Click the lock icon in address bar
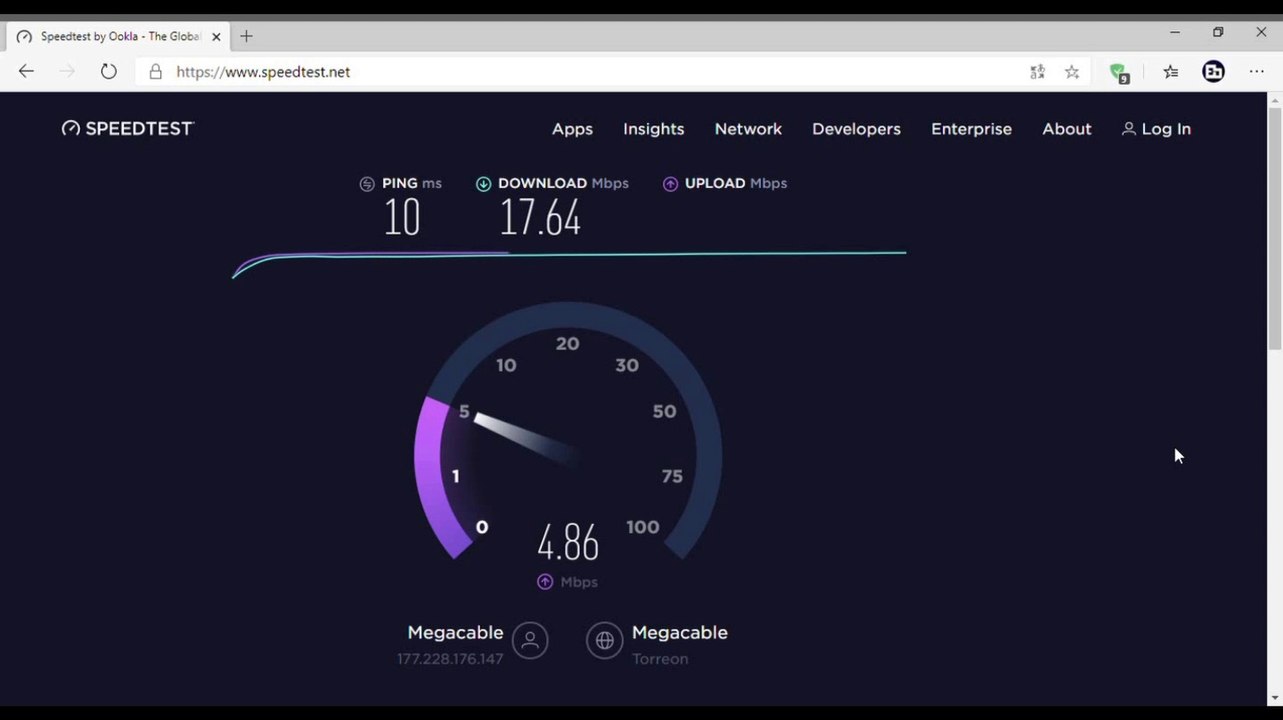 (155, 72)
